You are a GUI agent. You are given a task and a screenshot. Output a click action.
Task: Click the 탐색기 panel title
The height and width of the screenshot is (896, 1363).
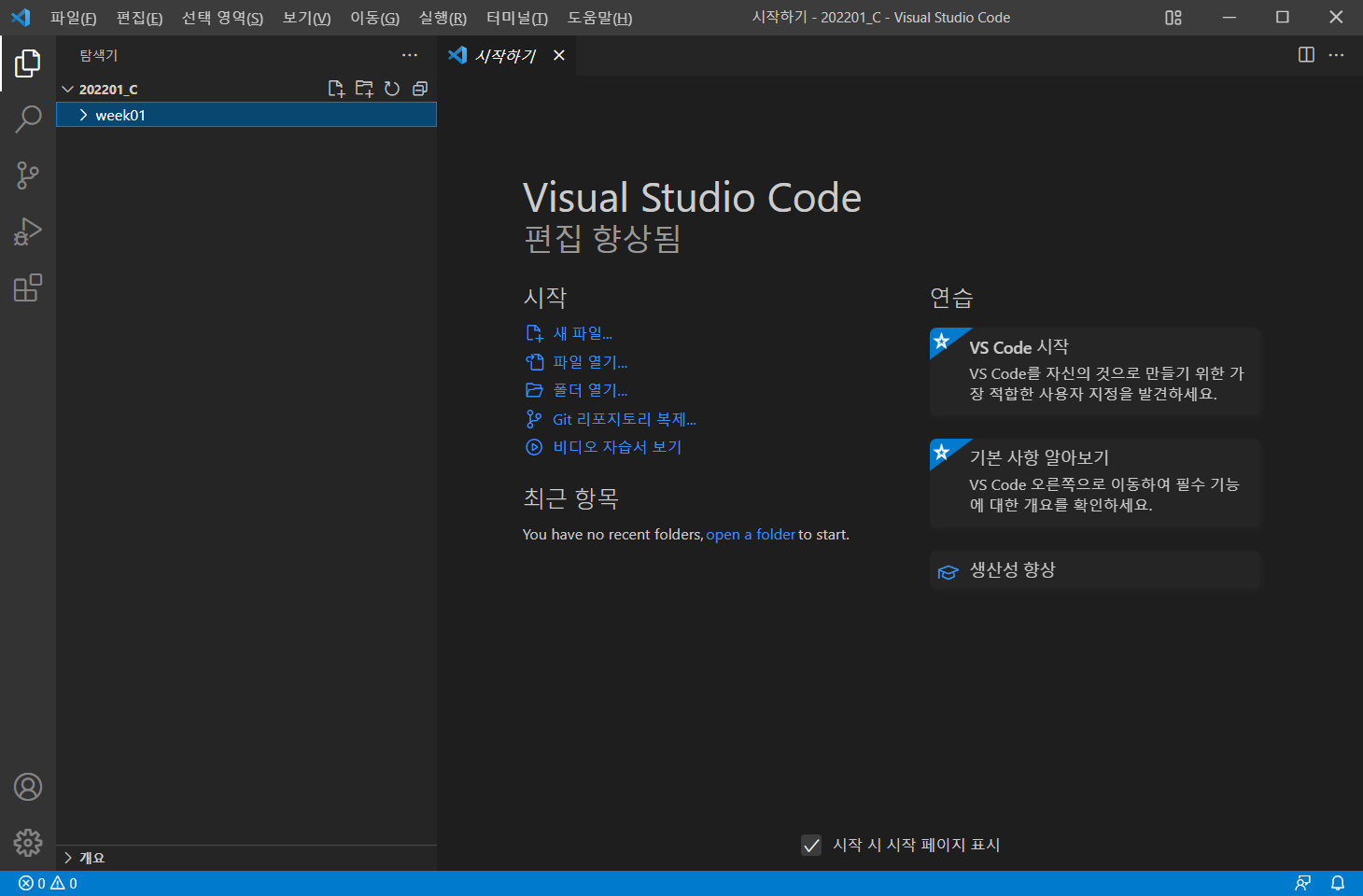tap(99, 55)
